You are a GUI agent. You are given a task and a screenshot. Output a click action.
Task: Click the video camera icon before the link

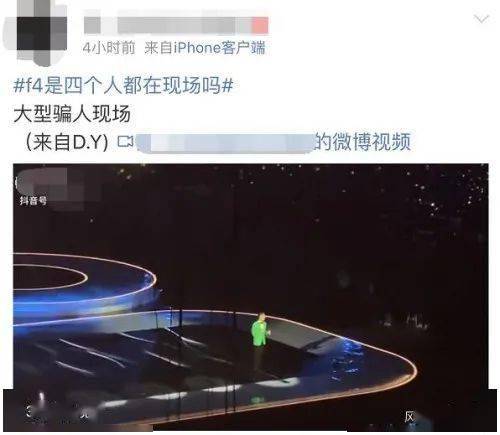point(125,142)
